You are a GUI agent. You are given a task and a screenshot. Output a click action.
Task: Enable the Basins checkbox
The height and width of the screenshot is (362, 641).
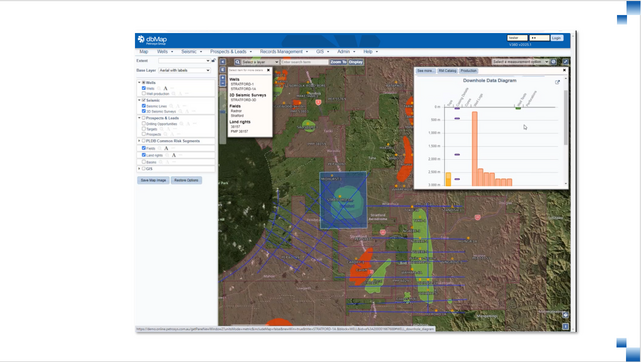(x=144, y=162)
